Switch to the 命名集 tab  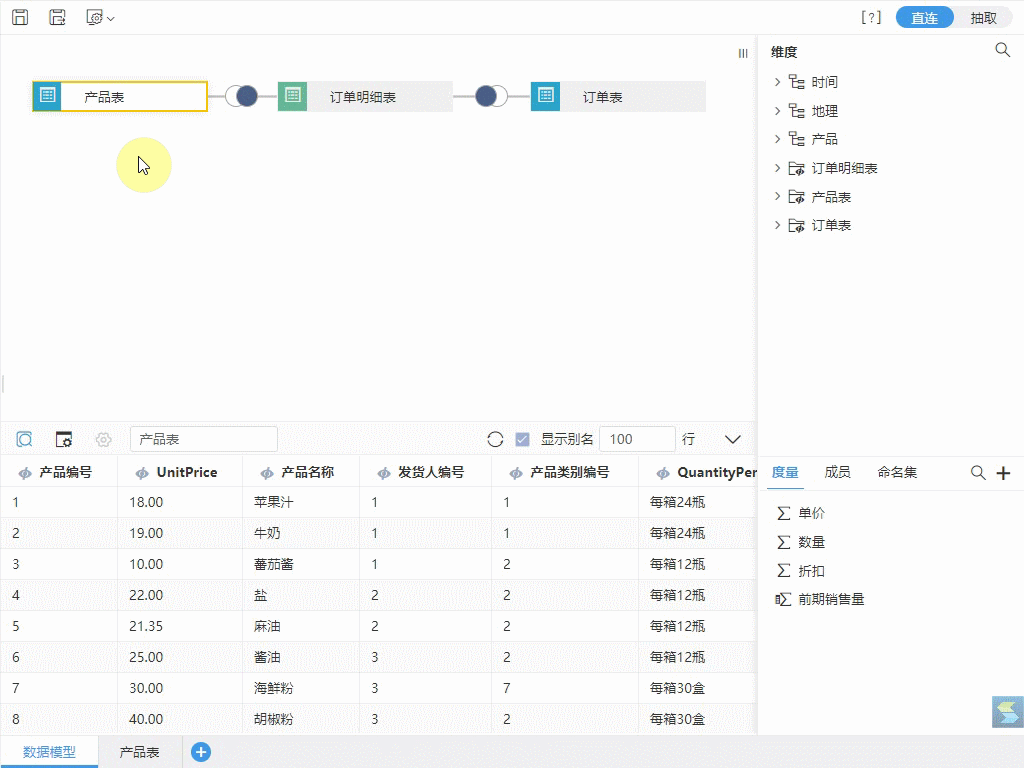897,472
